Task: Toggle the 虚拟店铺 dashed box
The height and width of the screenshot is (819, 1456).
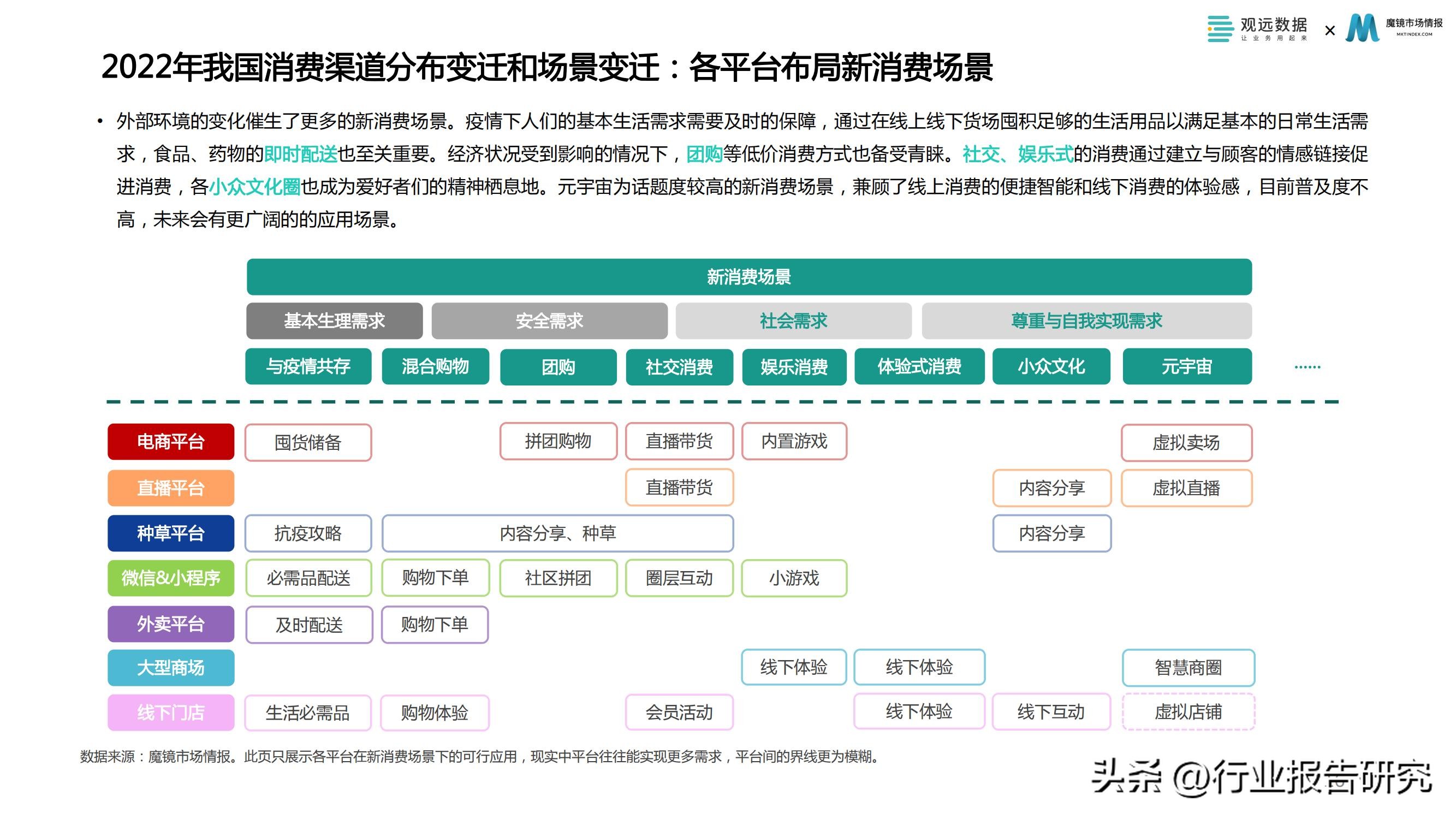Action: click(1187, 713)
